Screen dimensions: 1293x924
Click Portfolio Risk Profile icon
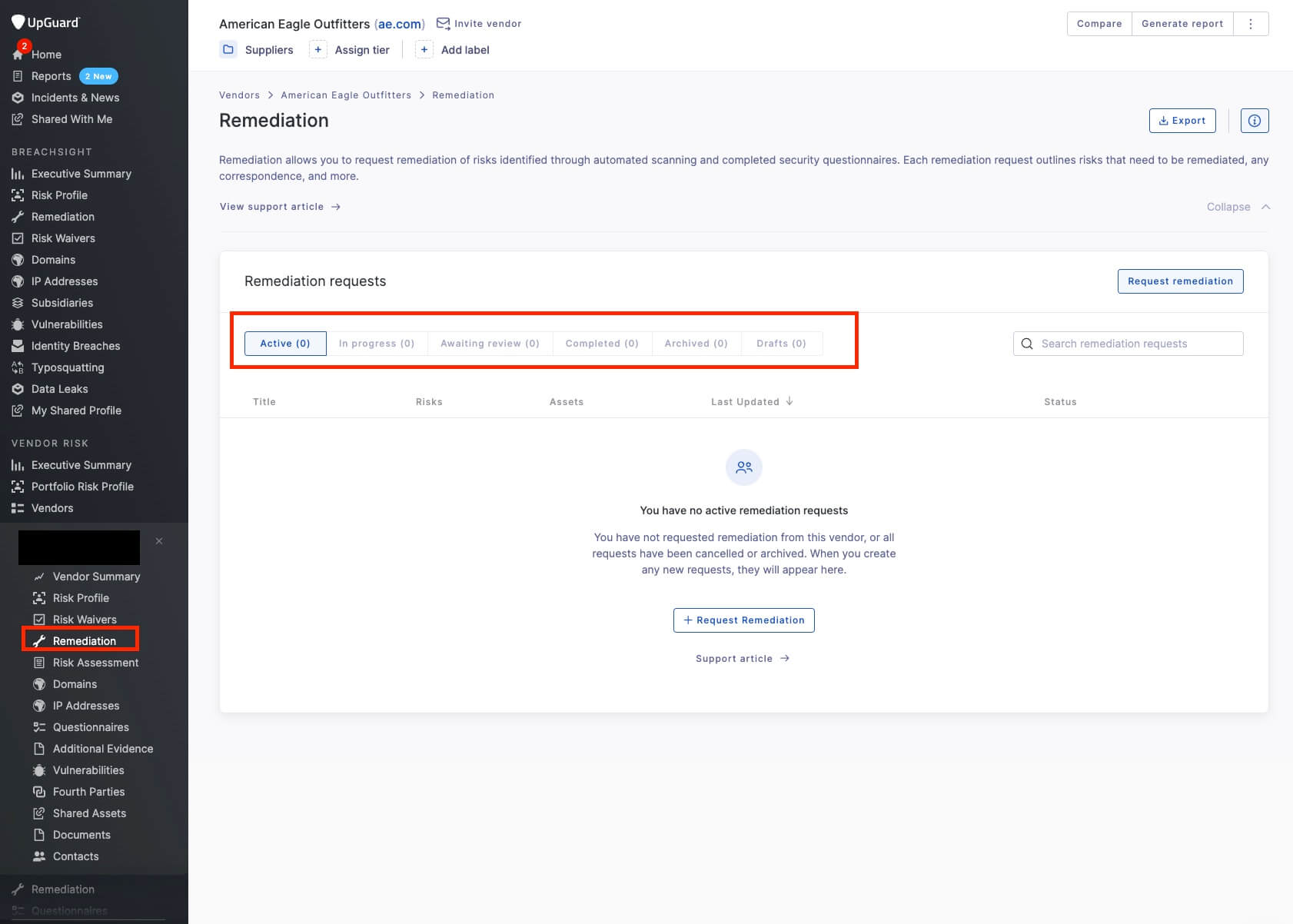click(x=18, y=487)
